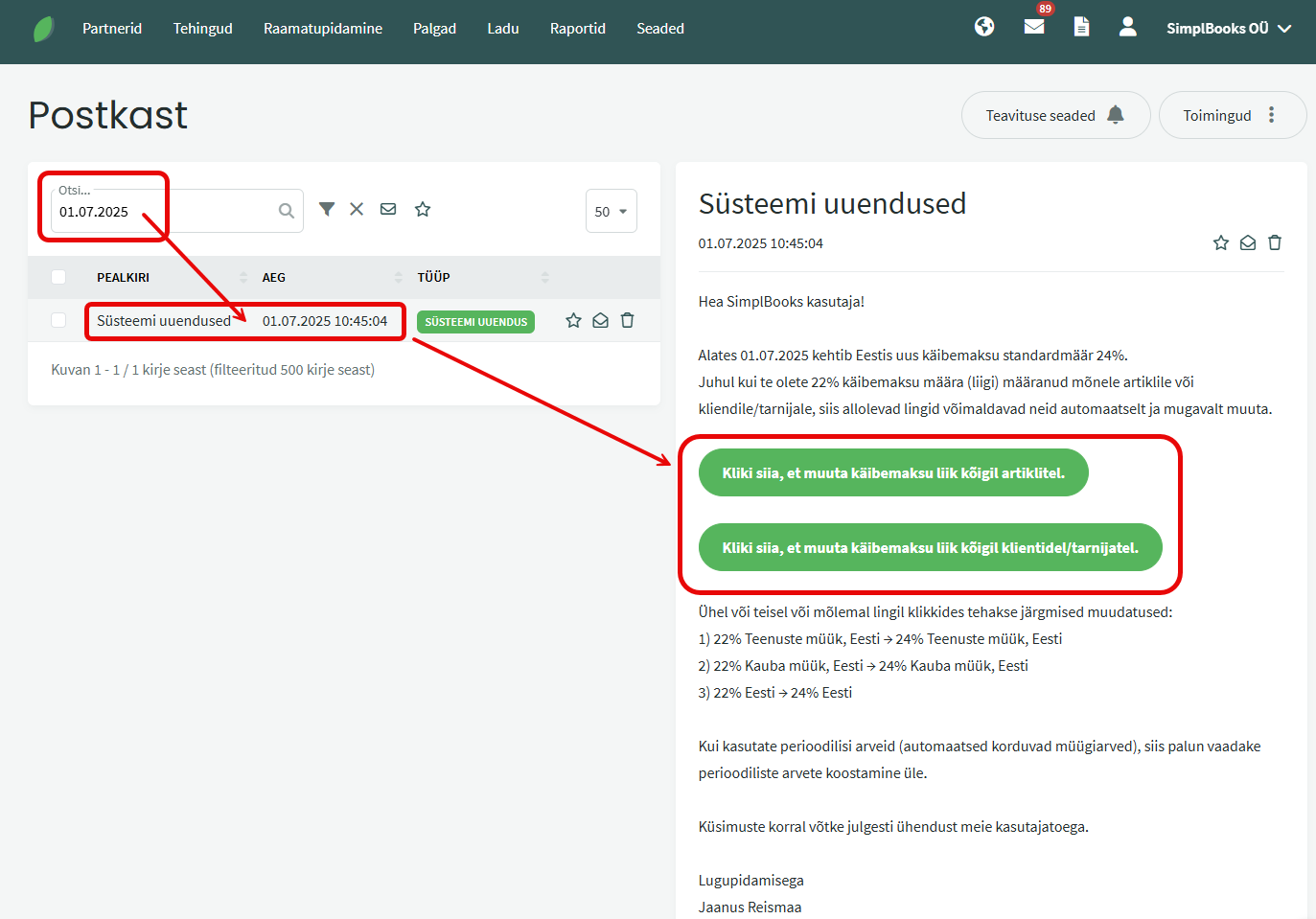
Task: Open the SimplBooks OÜ company dropdown
Action: click(1229, 29)
